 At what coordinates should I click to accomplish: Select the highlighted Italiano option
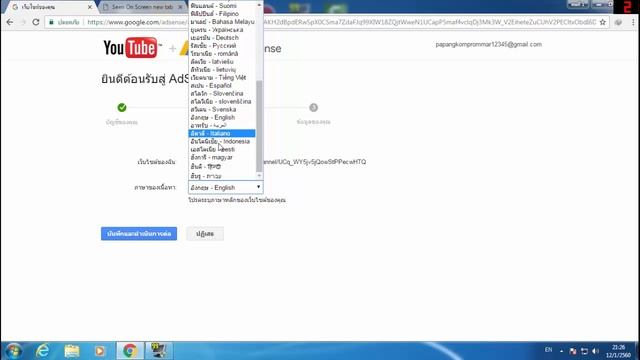222,133
